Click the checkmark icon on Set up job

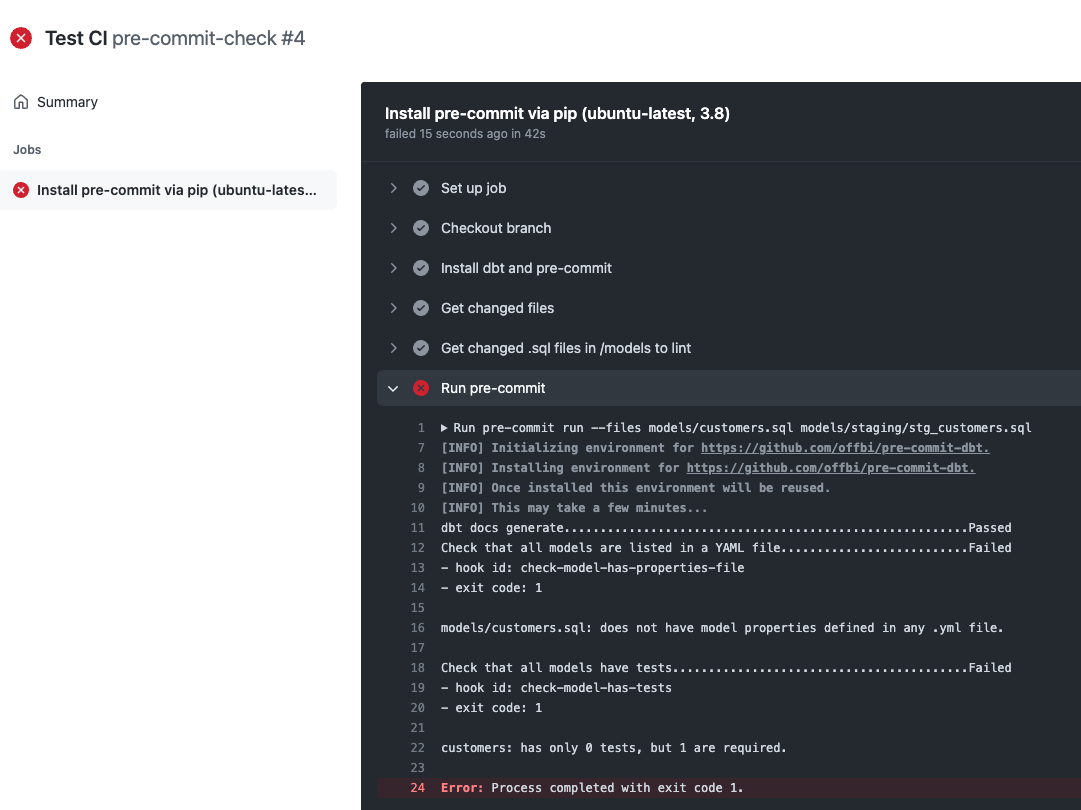coord(420,188)
